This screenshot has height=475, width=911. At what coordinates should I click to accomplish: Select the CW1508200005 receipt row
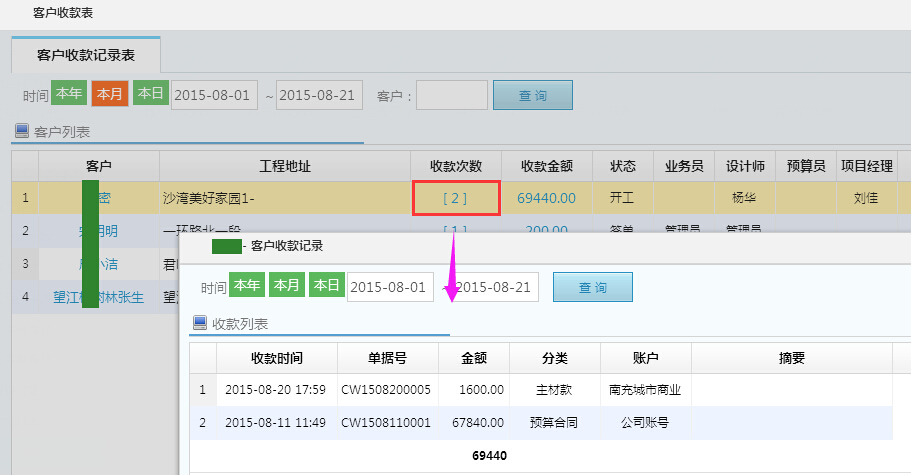[387, 389]
